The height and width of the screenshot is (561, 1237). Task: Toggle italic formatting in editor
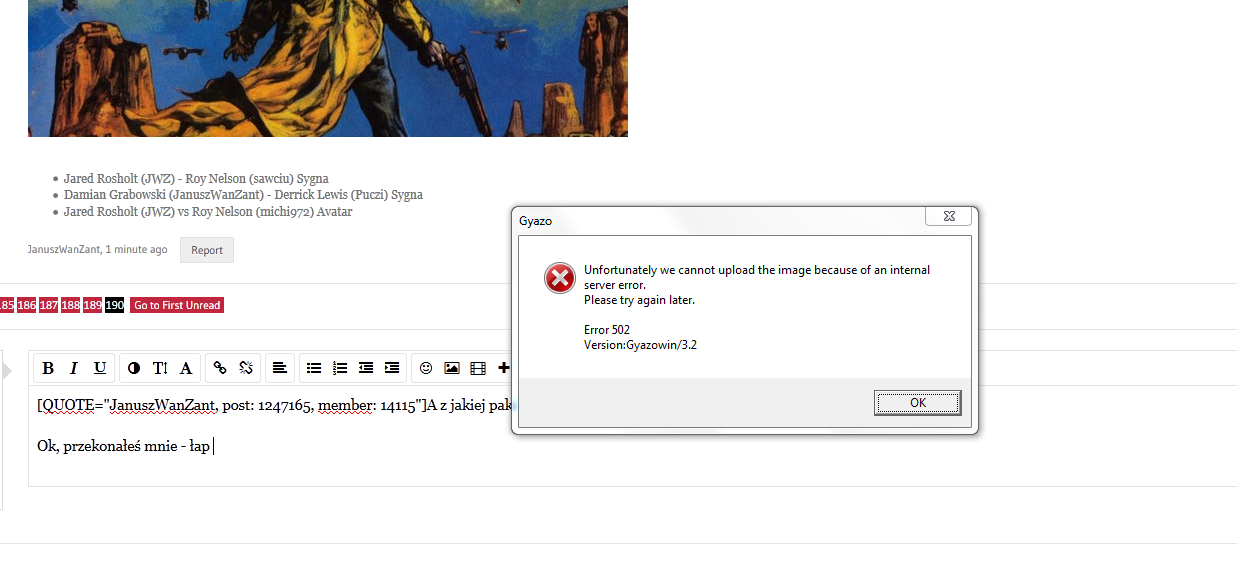(x=74, y=368)
